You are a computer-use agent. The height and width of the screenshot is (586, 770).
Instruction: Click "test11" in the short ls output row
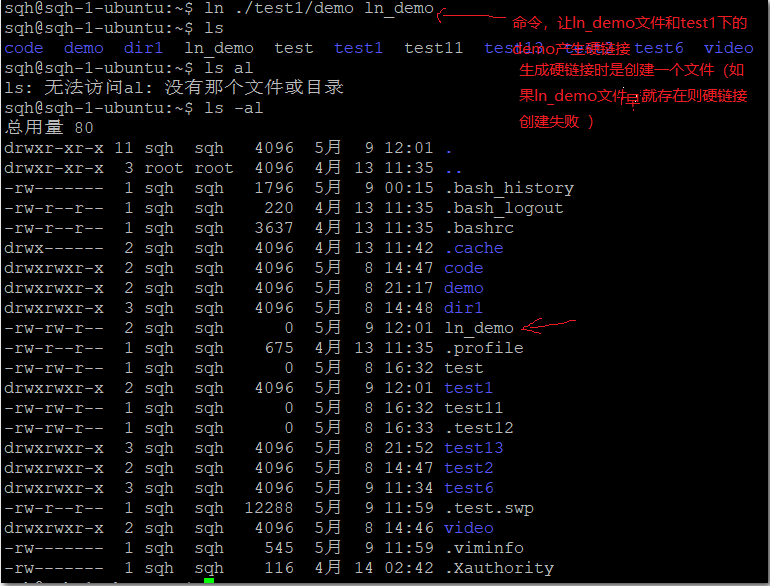(434, 48)
